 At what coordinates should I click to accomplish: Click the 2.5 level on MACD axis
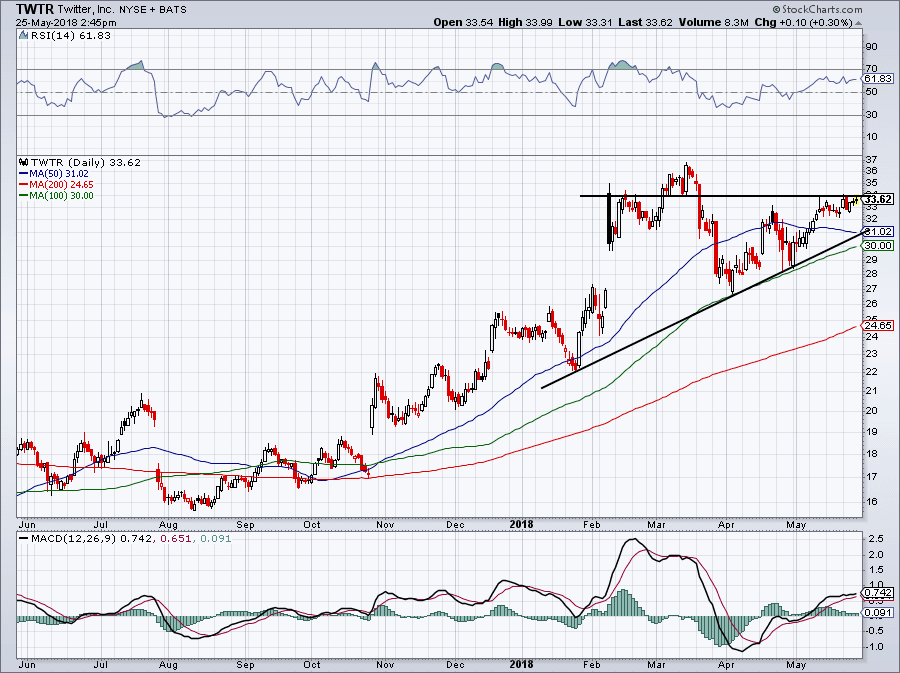(x=876, y=539)
